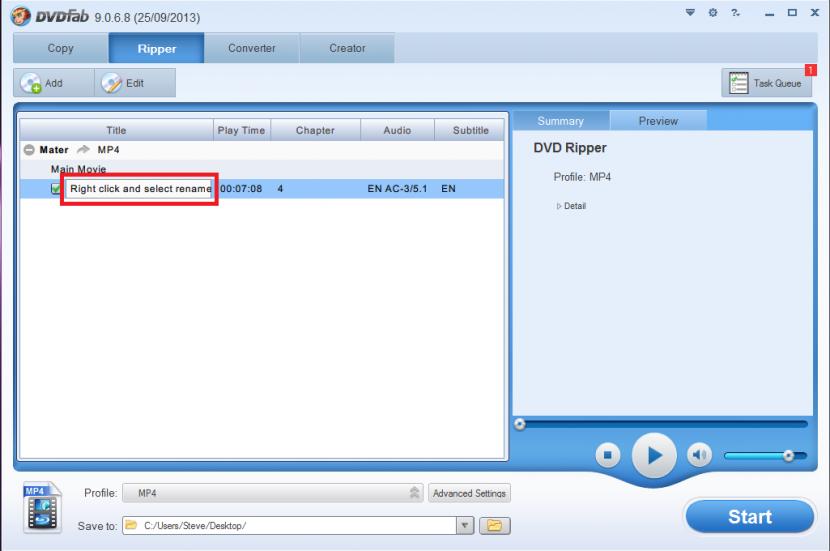This screenshot has height=551, width=830.
Task: Stop the preview playback
Action: pyautogui.click(x=608, y=455)
